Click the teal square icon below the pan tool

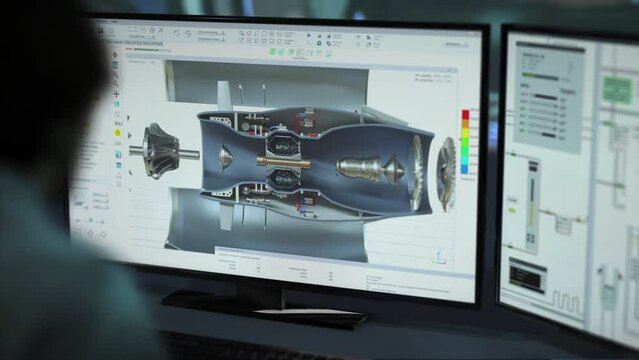point(117,104)
